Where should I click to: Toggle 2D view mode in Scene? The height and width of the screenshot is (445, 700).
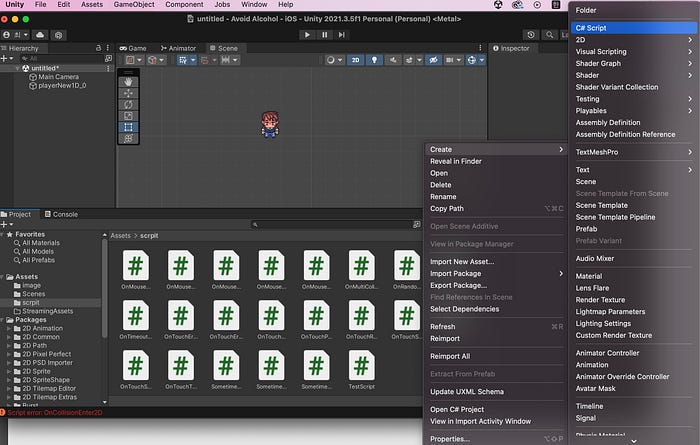(355, 60)
